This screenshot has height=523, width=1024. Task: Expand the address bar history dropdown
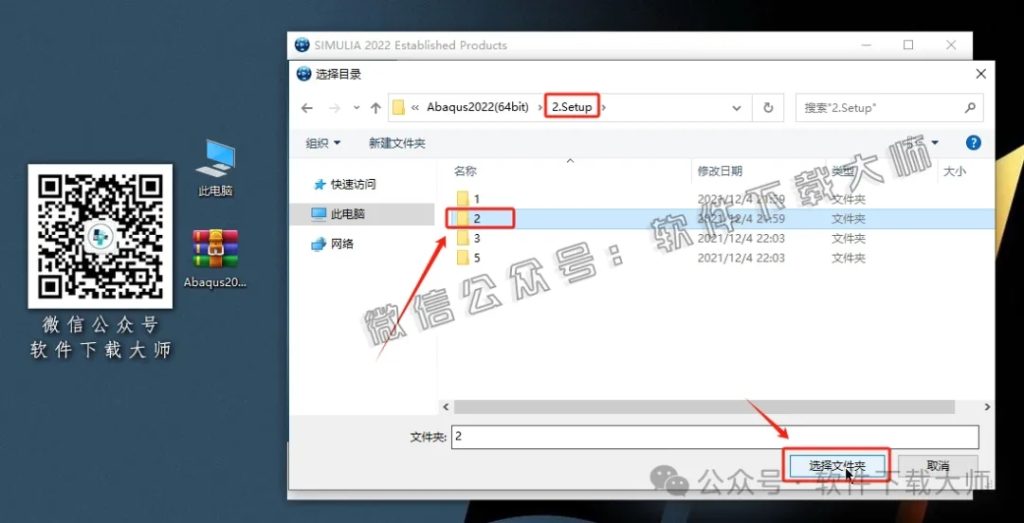click(737, 108)
